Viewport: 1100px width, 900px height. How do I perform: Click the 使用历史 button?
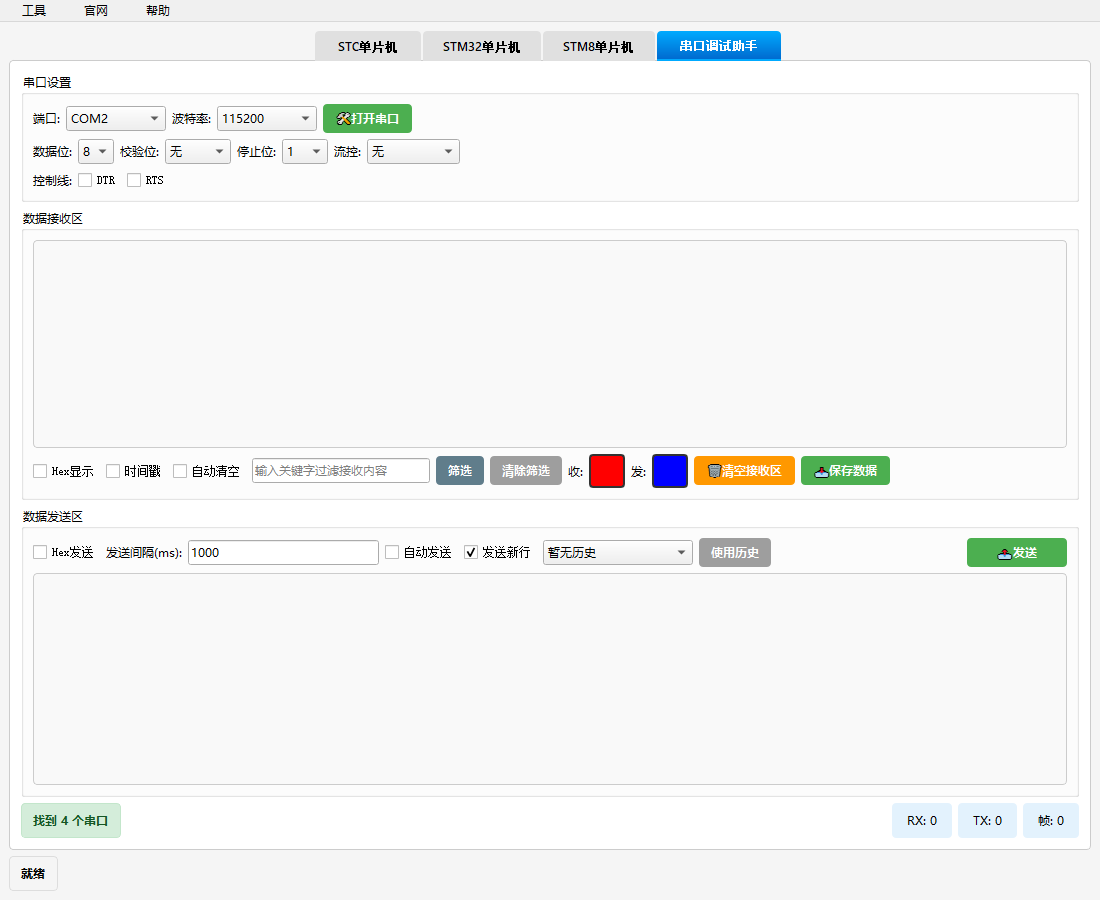(x=734, y=553)
